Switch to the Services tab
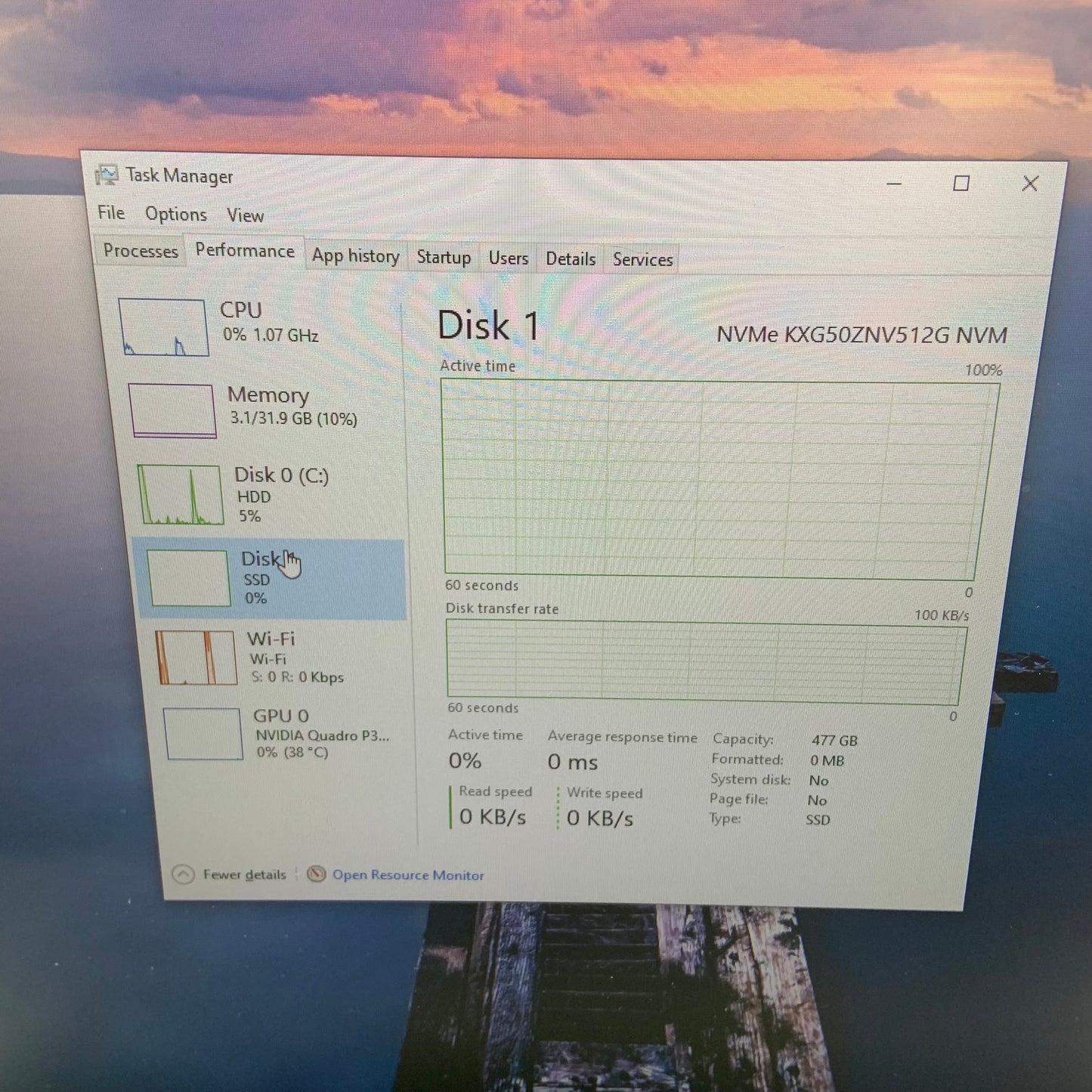This screenshot has height=1092, width=1092. coord(642,260)
